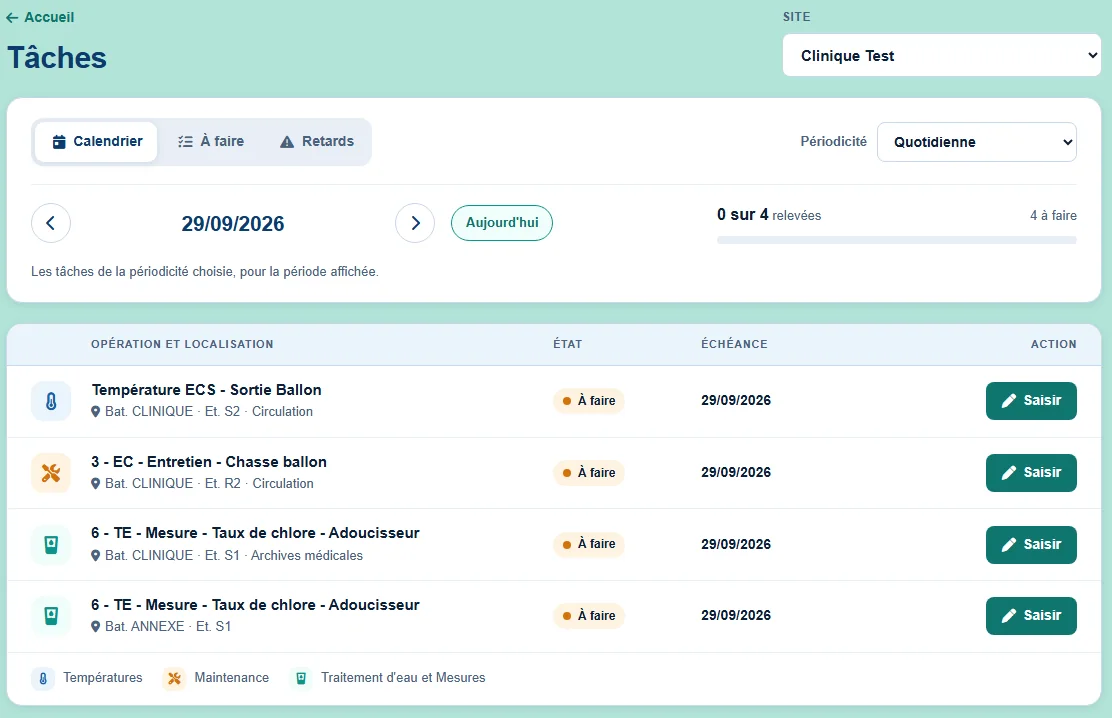This screenshot has height=718, width=1112.
Task: Click Saisir for Température ECS - Sortie Ballon
Action: click(1031, 401)
